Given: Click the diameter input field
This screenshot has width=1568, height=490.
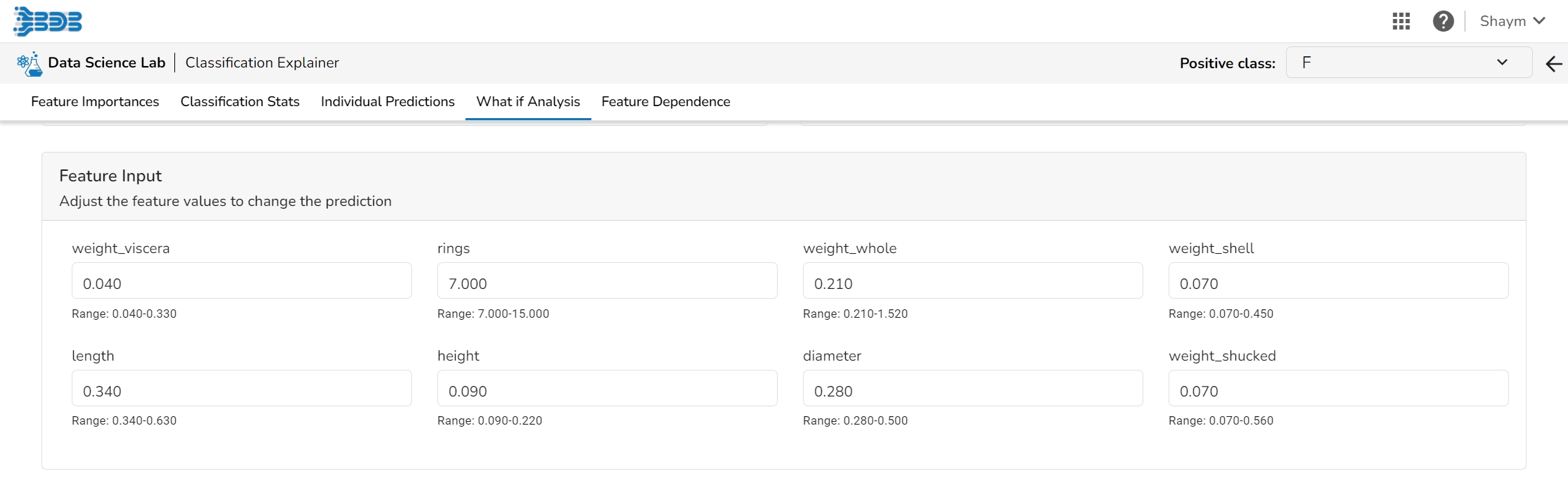Looking at the screenshot, I should [972, 389].
